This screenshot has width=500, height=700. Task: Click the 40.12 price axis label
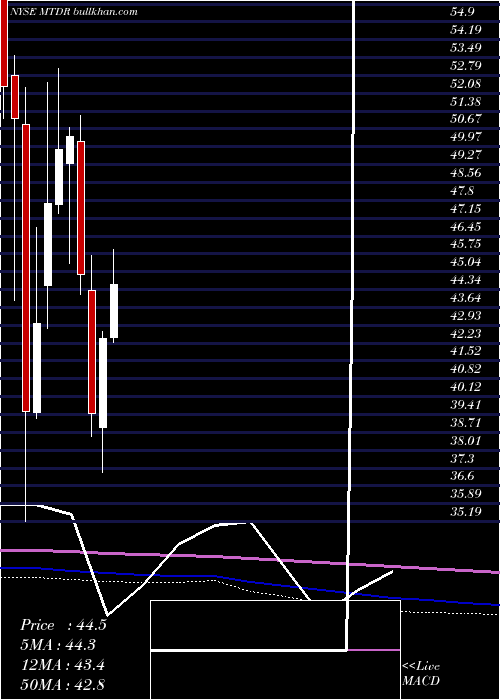466,387
